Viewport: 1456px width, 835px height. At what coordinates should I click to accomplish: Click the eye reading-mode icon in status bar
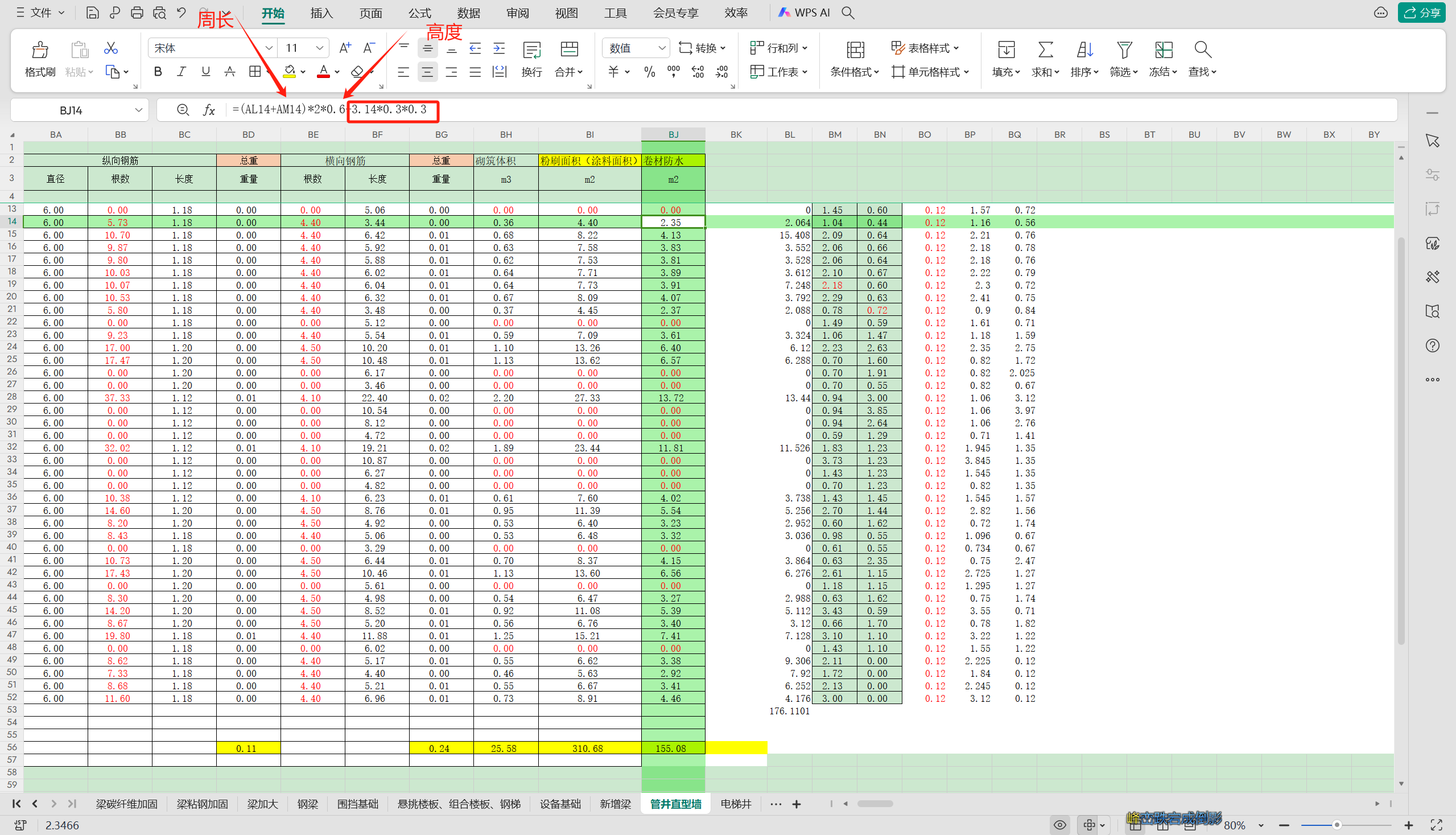coord(1060,825)
